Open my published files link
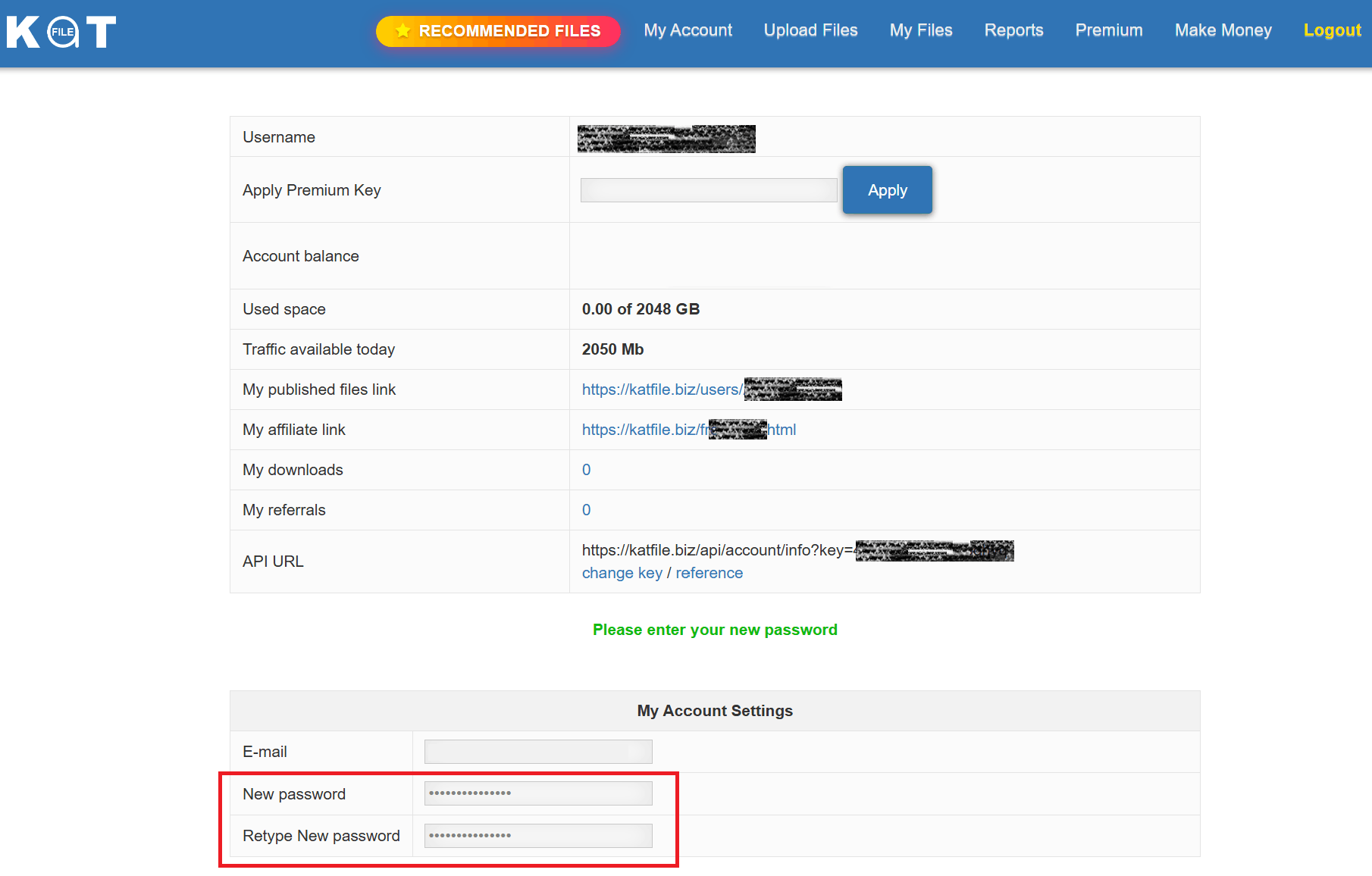1372x876 pixels. [x=712, y=390]
